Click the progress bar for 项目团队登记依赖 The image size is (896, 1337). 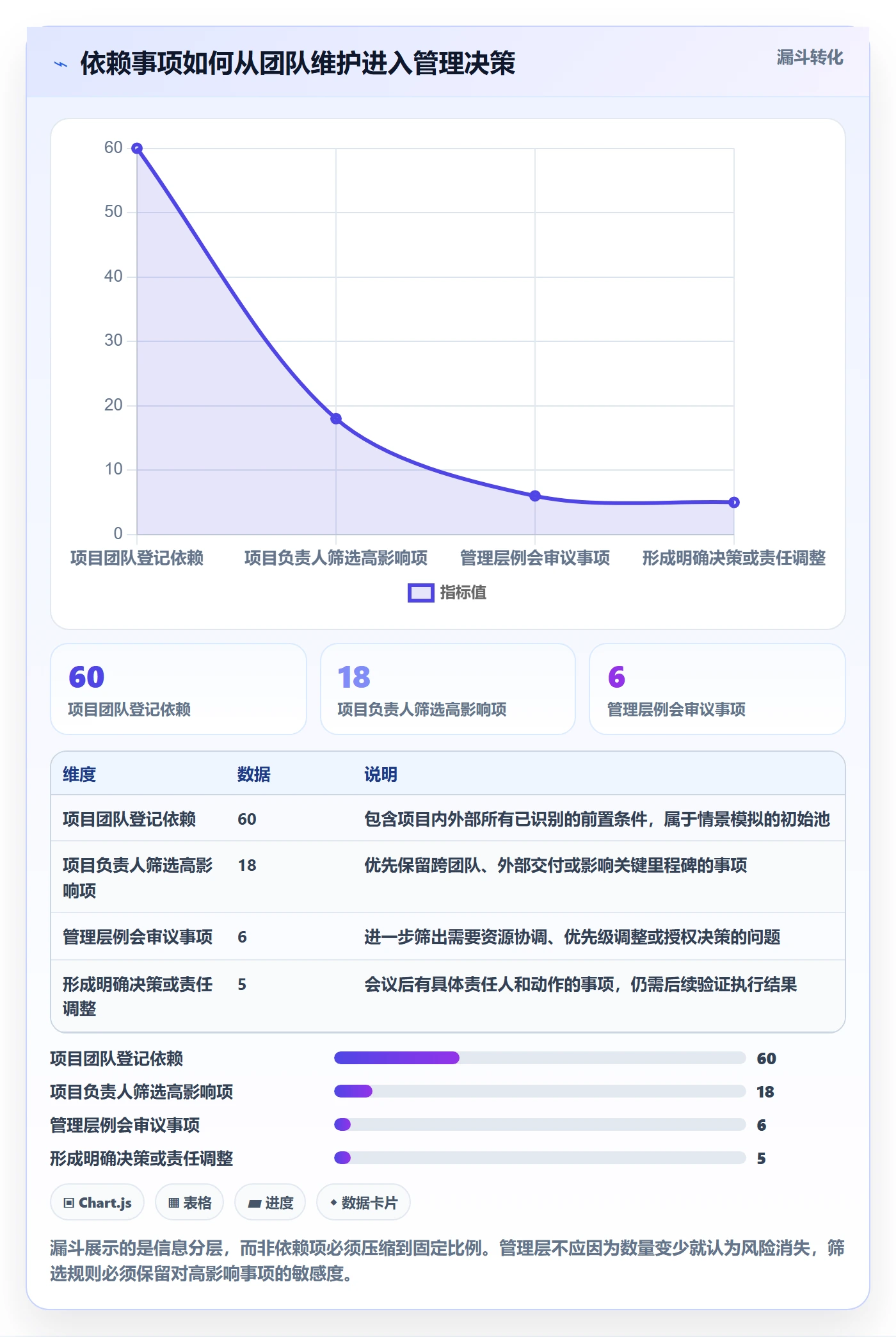[x=540, y=1058]
